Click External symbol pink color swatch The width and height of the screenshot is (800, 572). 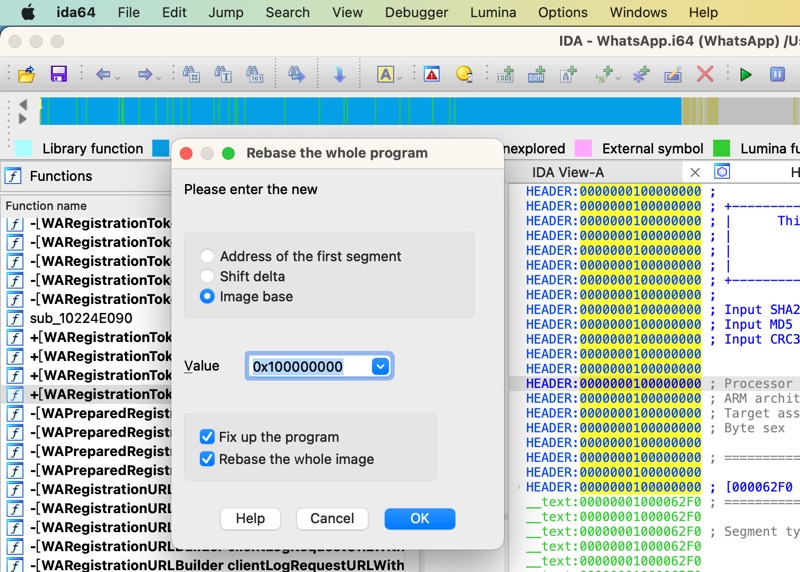pos(583,148)
